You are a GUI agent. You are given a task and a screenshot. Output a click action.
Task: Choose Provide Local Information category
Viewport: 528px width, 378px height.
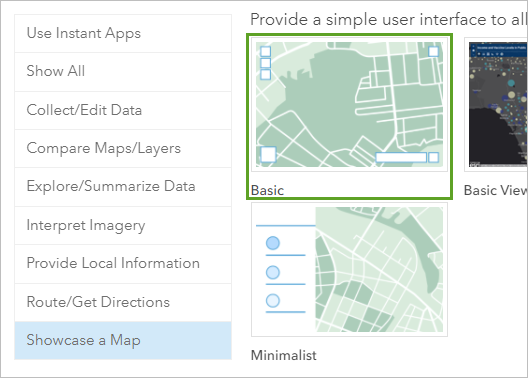point(123,264)
